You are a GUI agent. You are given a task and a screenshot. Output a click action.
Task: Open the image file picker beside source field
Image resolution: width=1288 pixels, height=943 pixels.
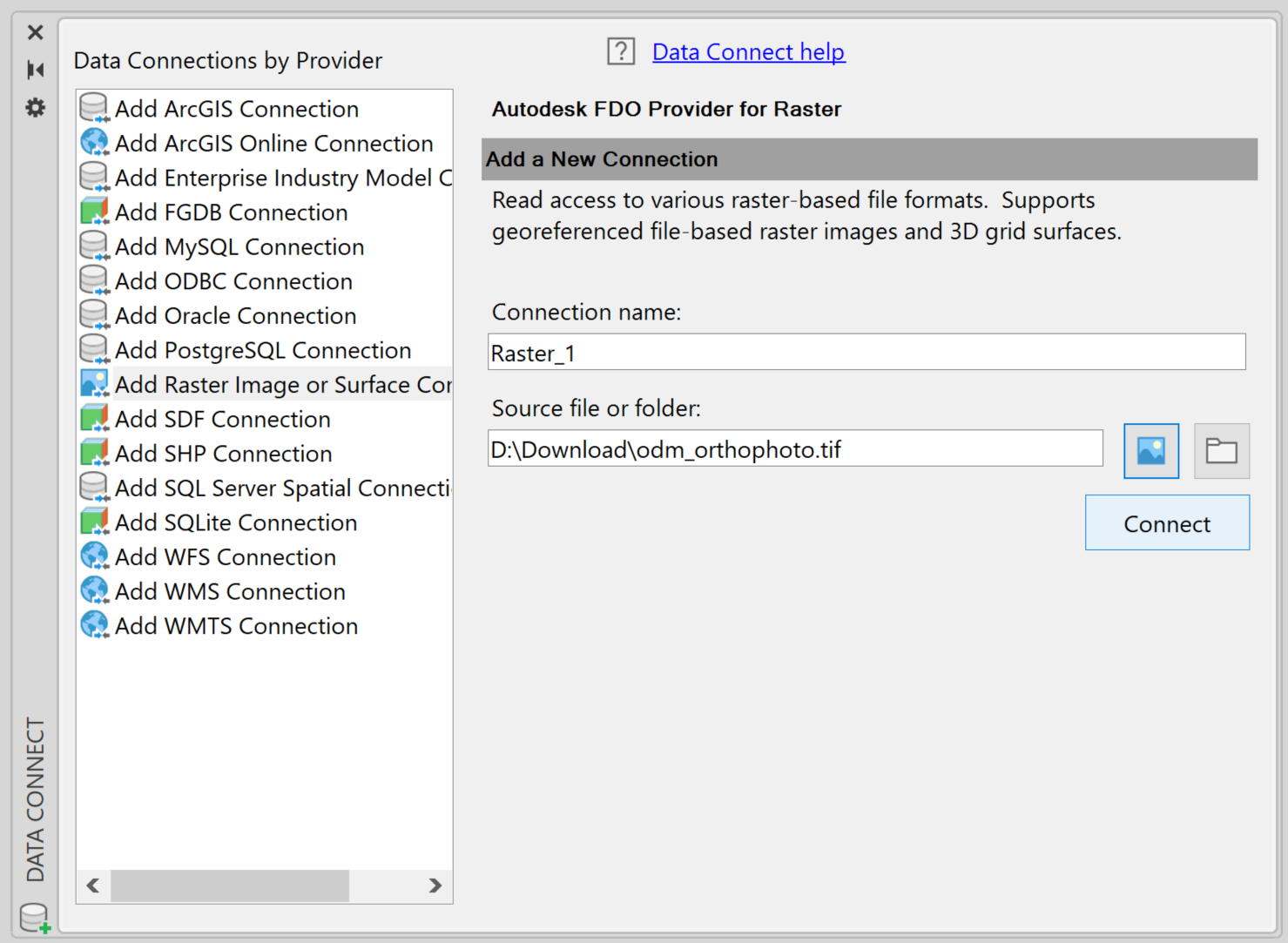coord(1150,450)
